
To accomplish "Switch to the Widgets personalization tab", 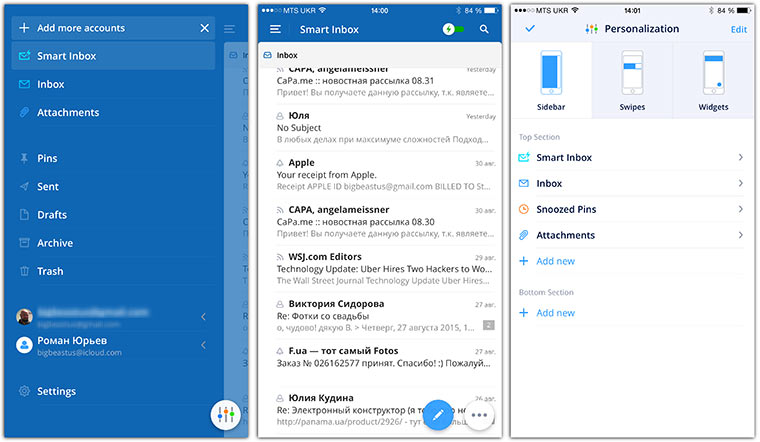I will [713, 80].
